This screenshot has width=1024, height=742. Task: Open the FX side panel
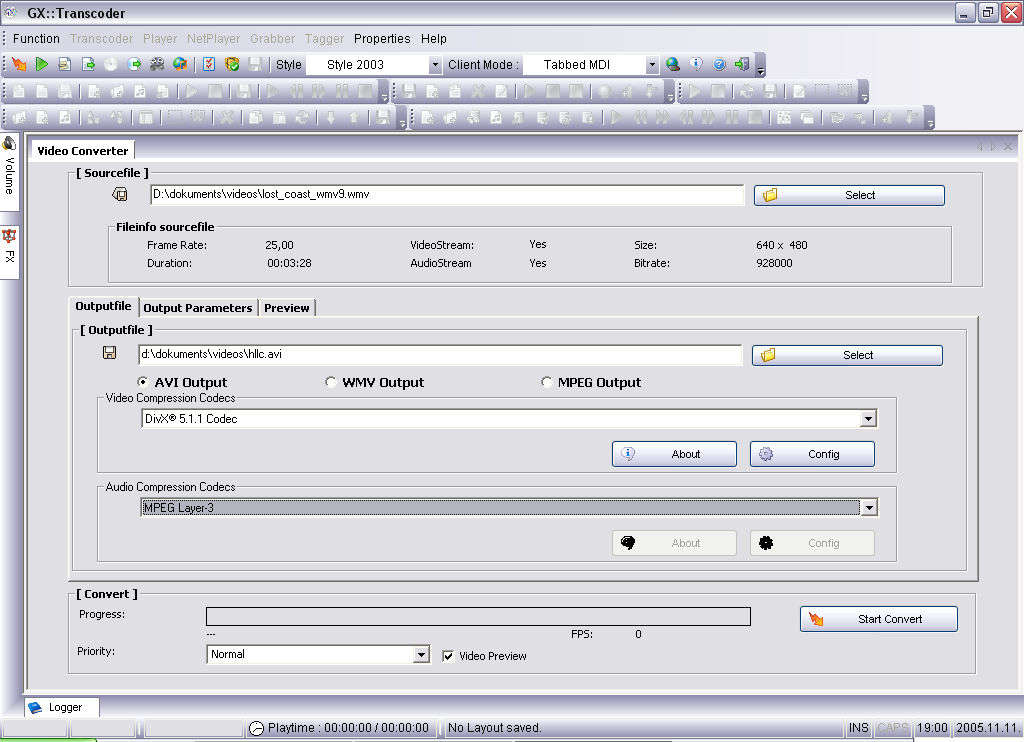[x=9, y=247]
